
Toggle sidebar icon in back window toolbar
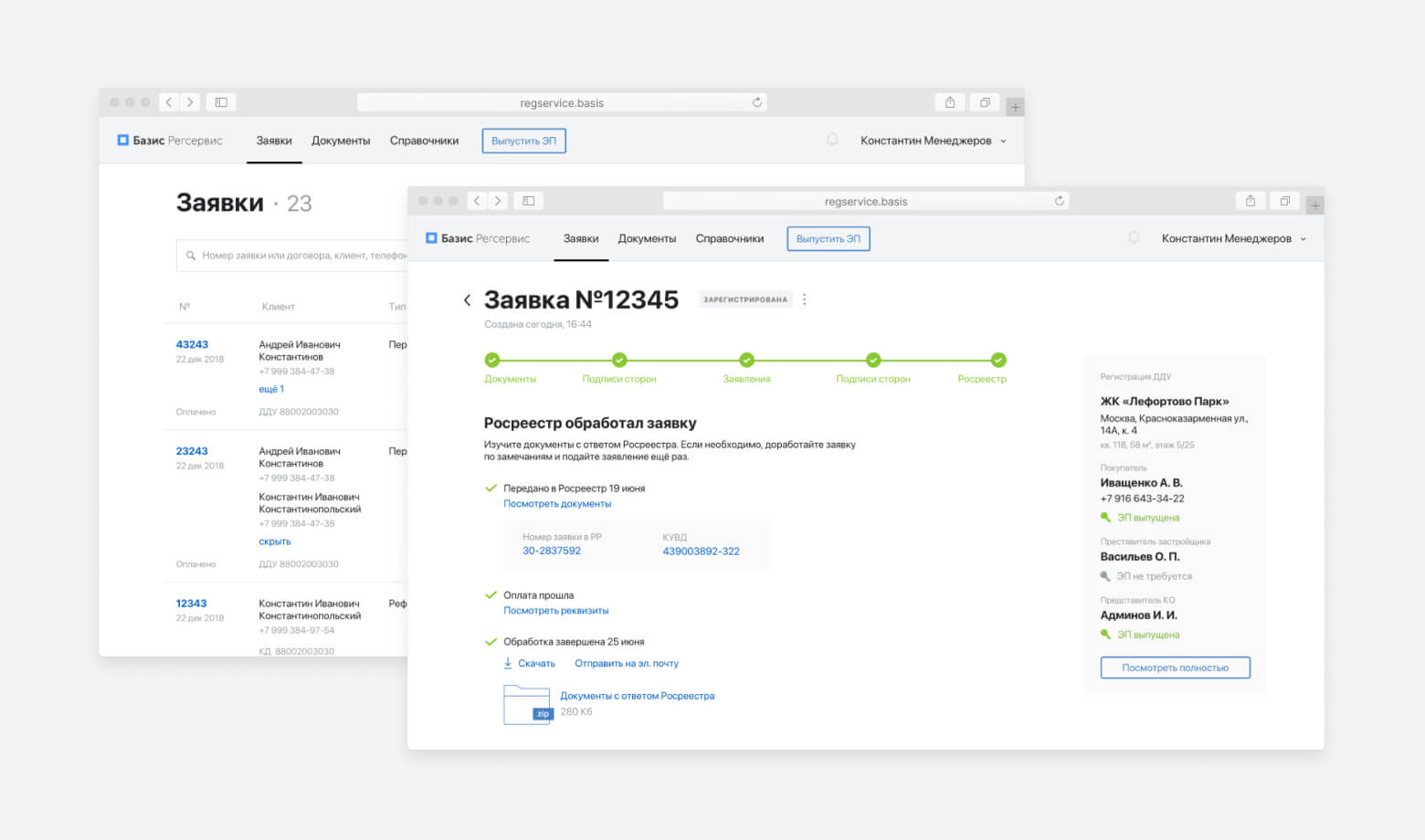pos(221,102)
